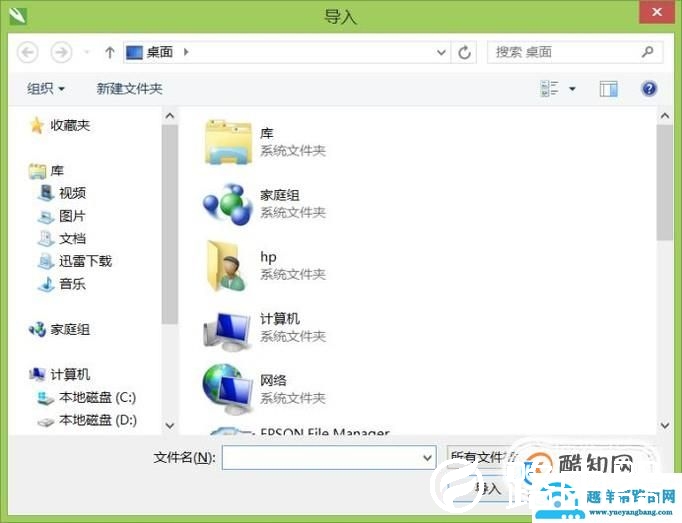Select 计算机 in navigation pane
Screen dimensions: 682x523
point(70,375)
